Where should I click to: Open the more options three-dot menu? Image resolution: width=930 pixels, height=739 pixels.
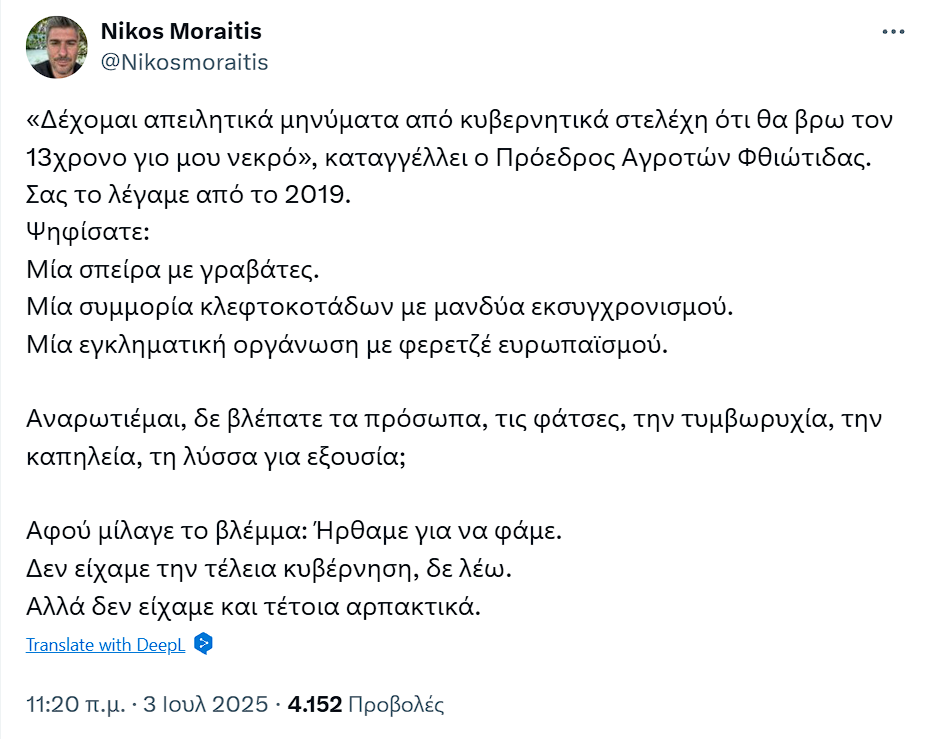(892, 32)
